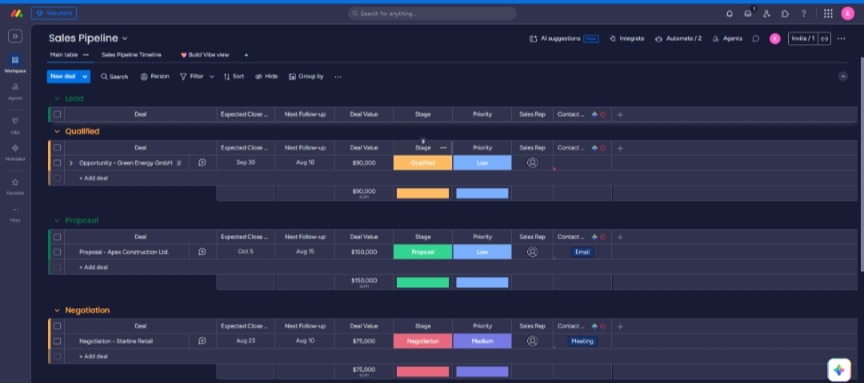Switch to Sales Pipeline Timeline tab

pos(132,55)
